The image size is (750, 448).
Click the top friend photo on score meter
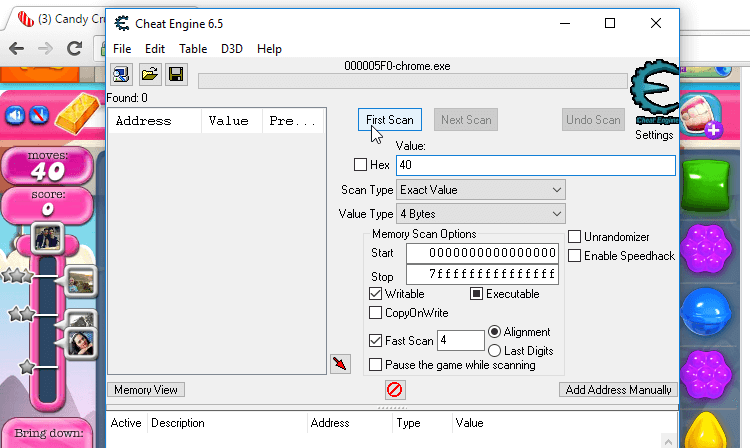click(x=47, y=237)
